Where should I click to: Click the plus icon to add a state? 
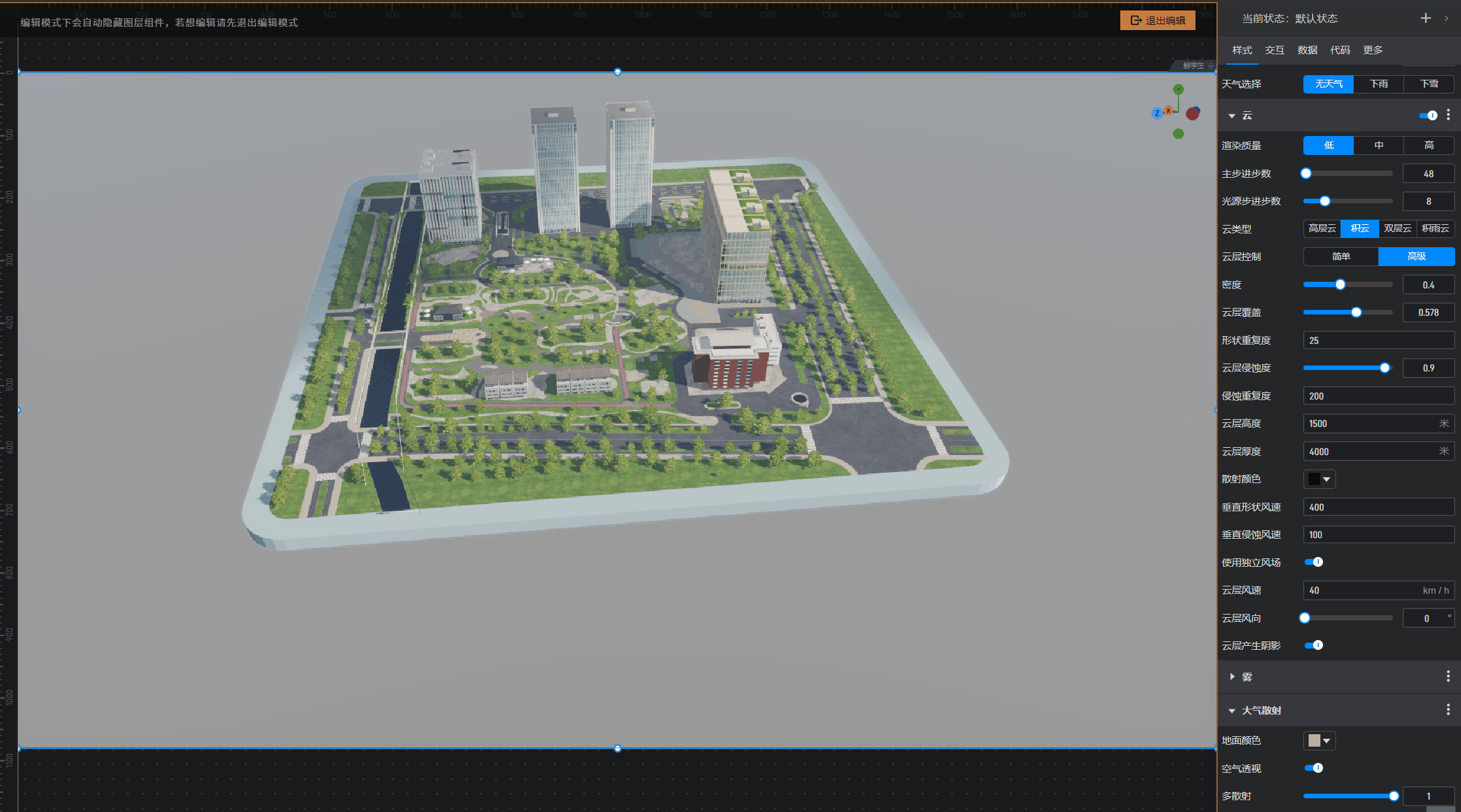tap(1426, 18)
